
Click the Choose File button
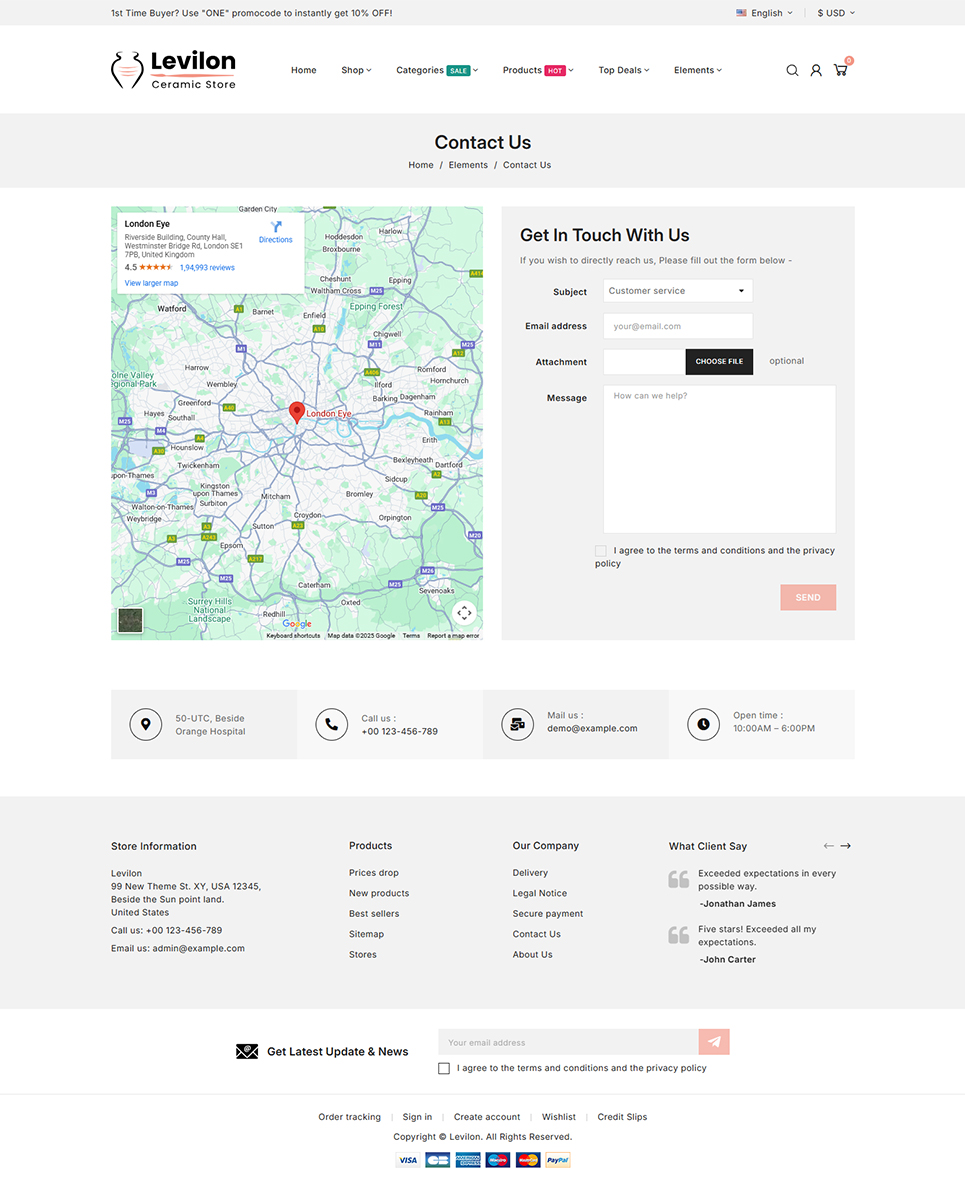[x=719, y=362]
